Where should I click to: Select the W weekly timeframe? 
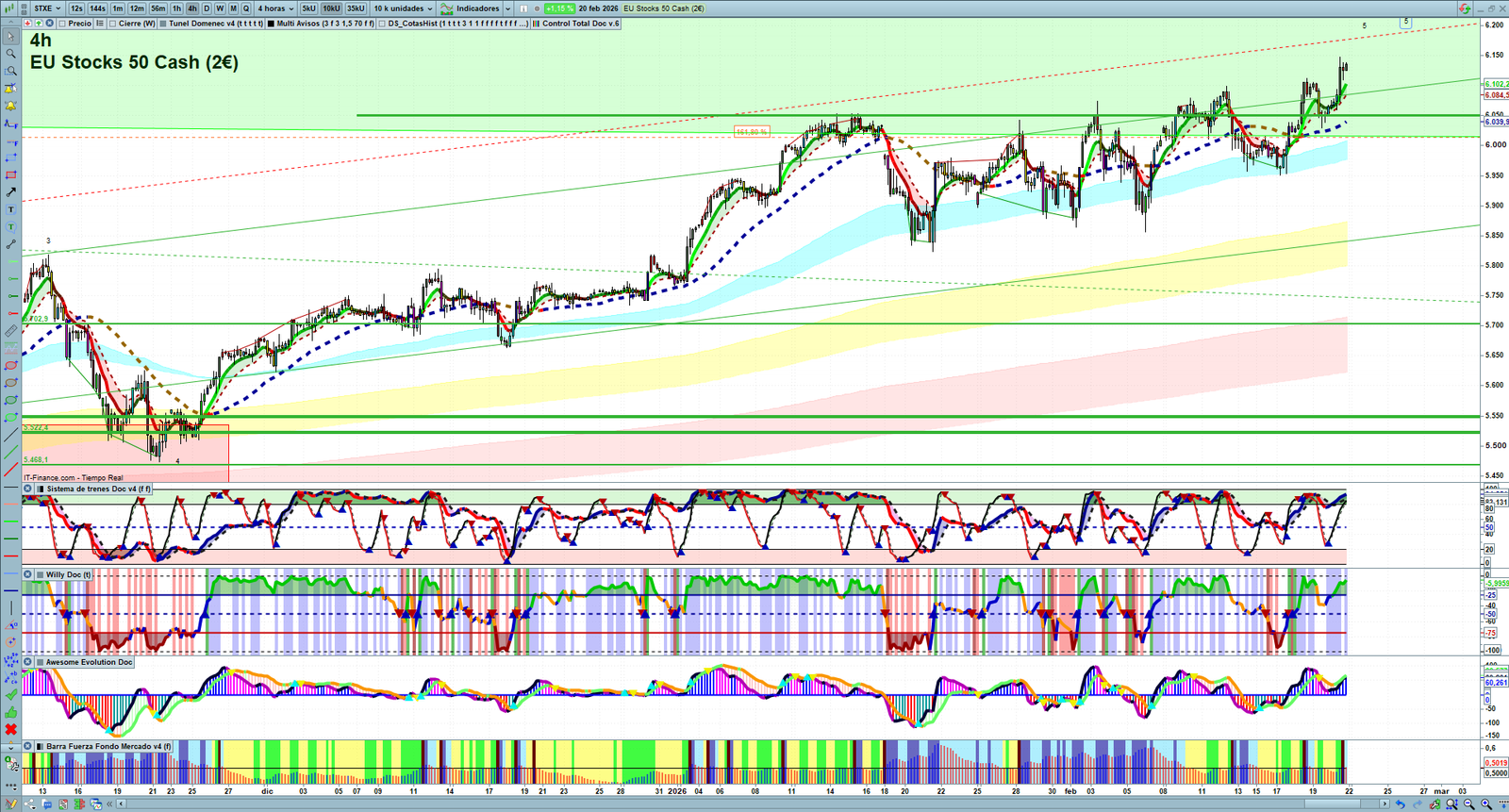click(220, 8)
